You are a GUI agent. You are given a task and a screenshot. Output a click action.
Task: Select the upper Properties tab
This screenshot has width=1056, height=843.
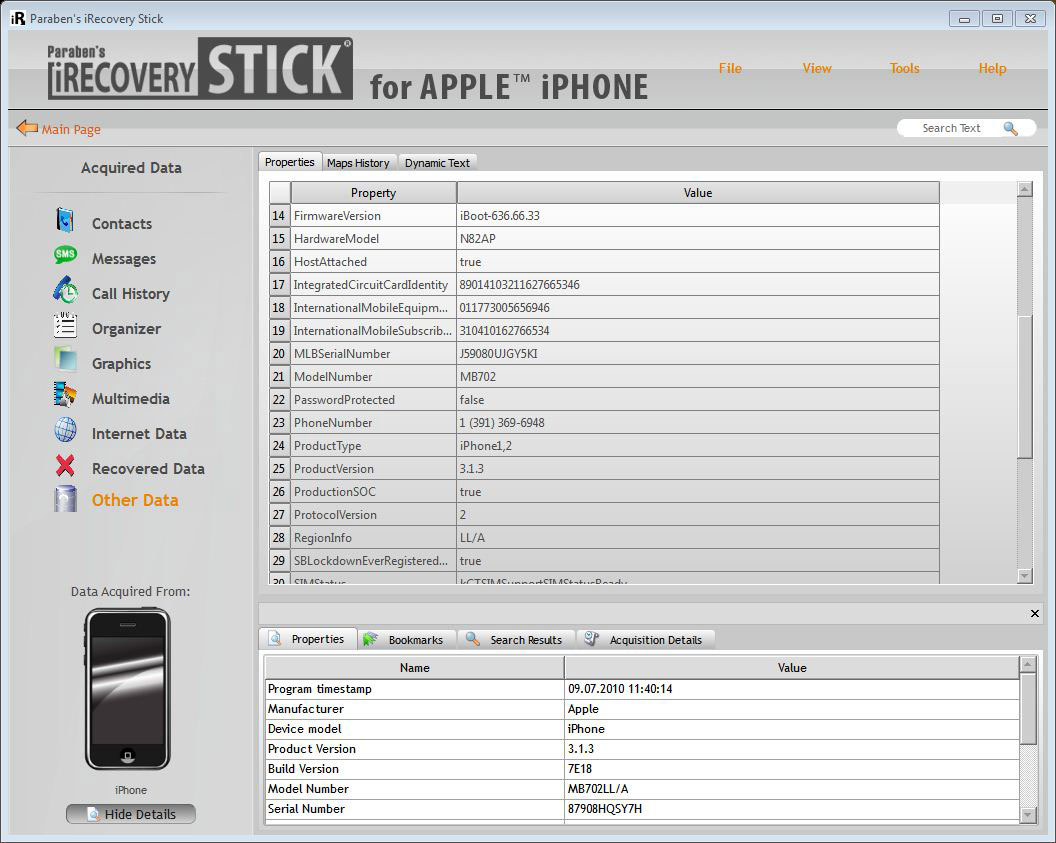pos(290,162)
